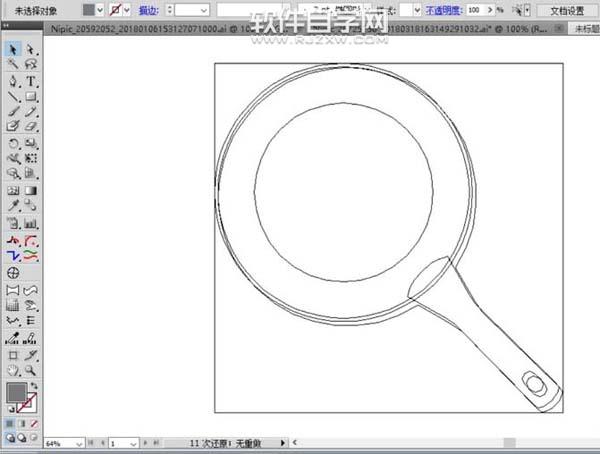
Task: Select the Magic Wand tool
Action: (13, 64)
